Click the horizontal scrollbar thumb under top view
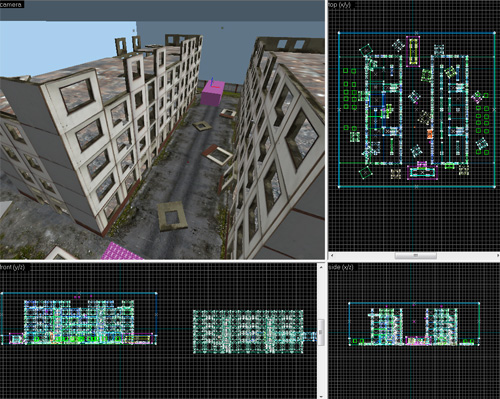500x399 pixels. (x=416, y=255)
